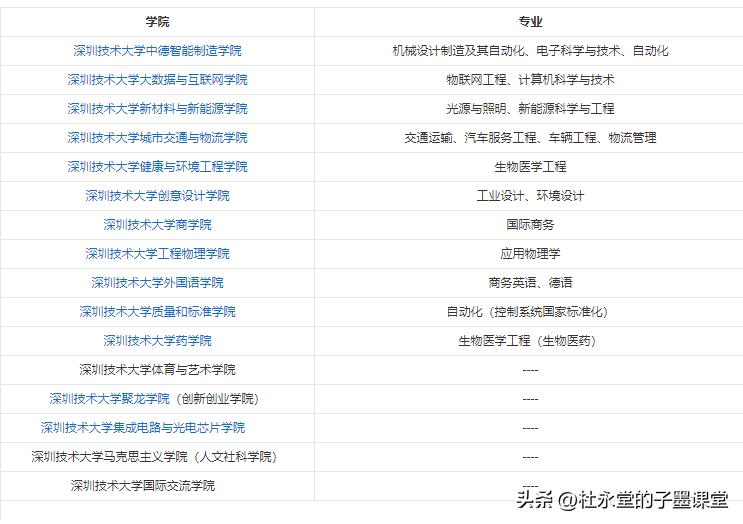Image resolution: width=743 pixels, height=524 pixels.
Task: Select the 国际商务 cell
Action: coord(530,225)
